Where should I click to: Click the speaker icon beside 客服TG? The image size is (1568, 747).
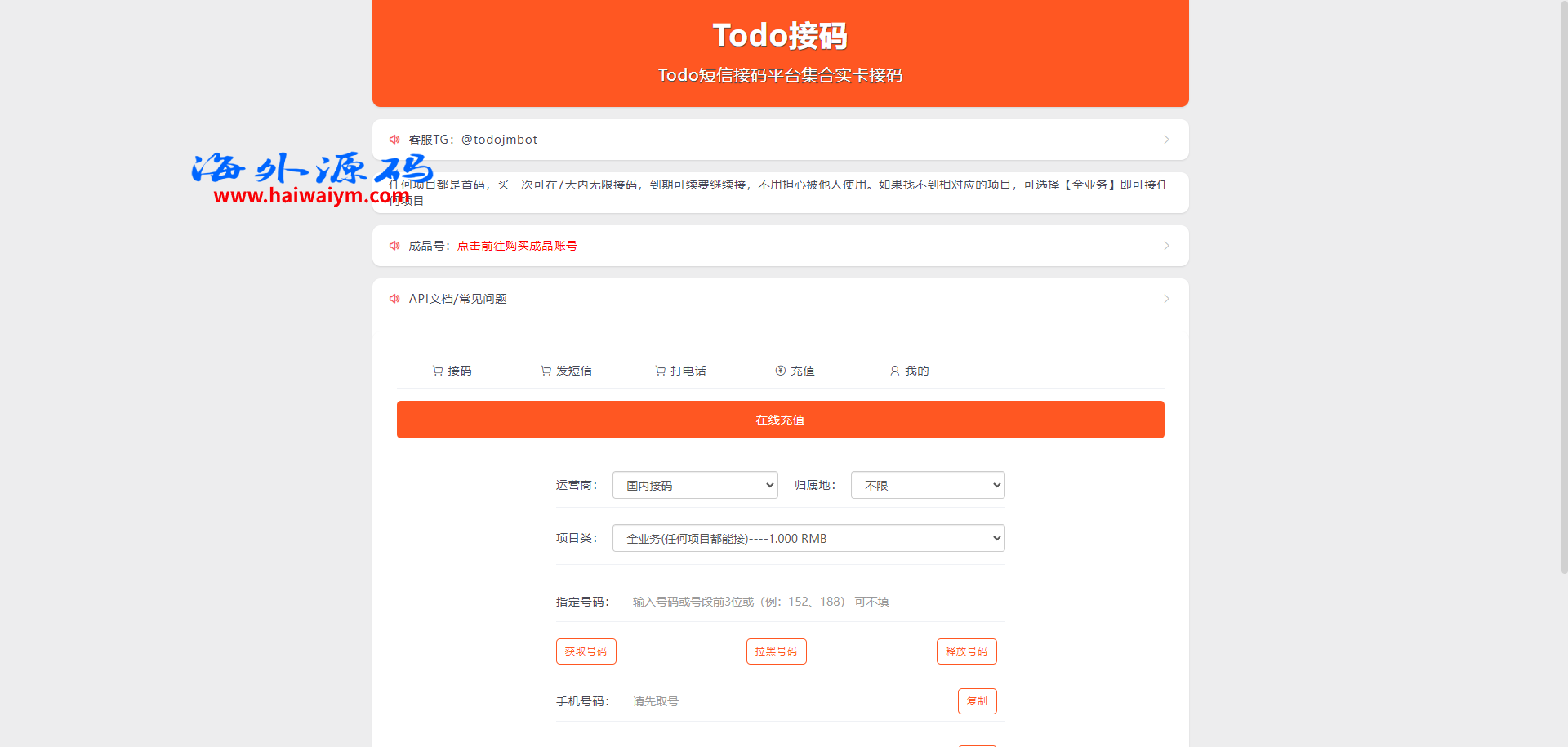394,140
